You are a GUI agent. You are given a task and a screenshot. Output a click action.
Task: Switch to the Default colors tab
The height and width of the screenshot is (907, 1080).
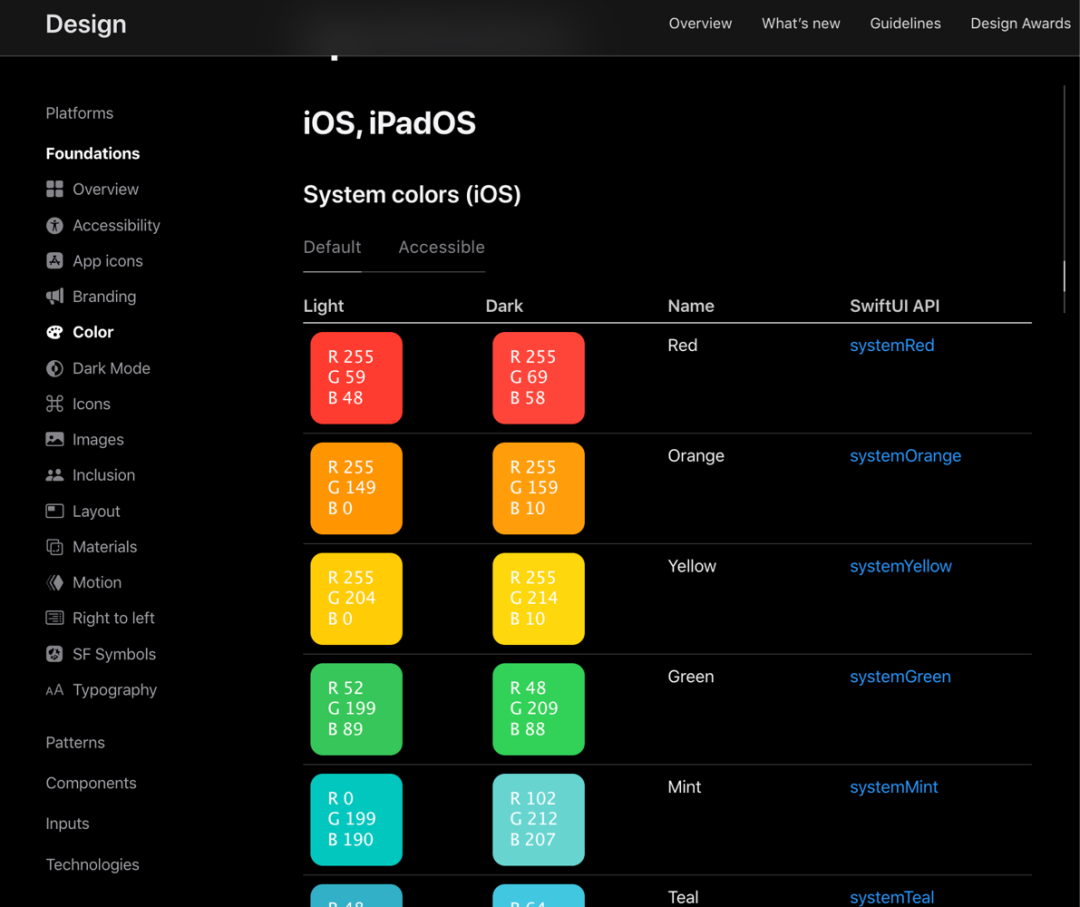pyautogui.click(x=332, y=247)
